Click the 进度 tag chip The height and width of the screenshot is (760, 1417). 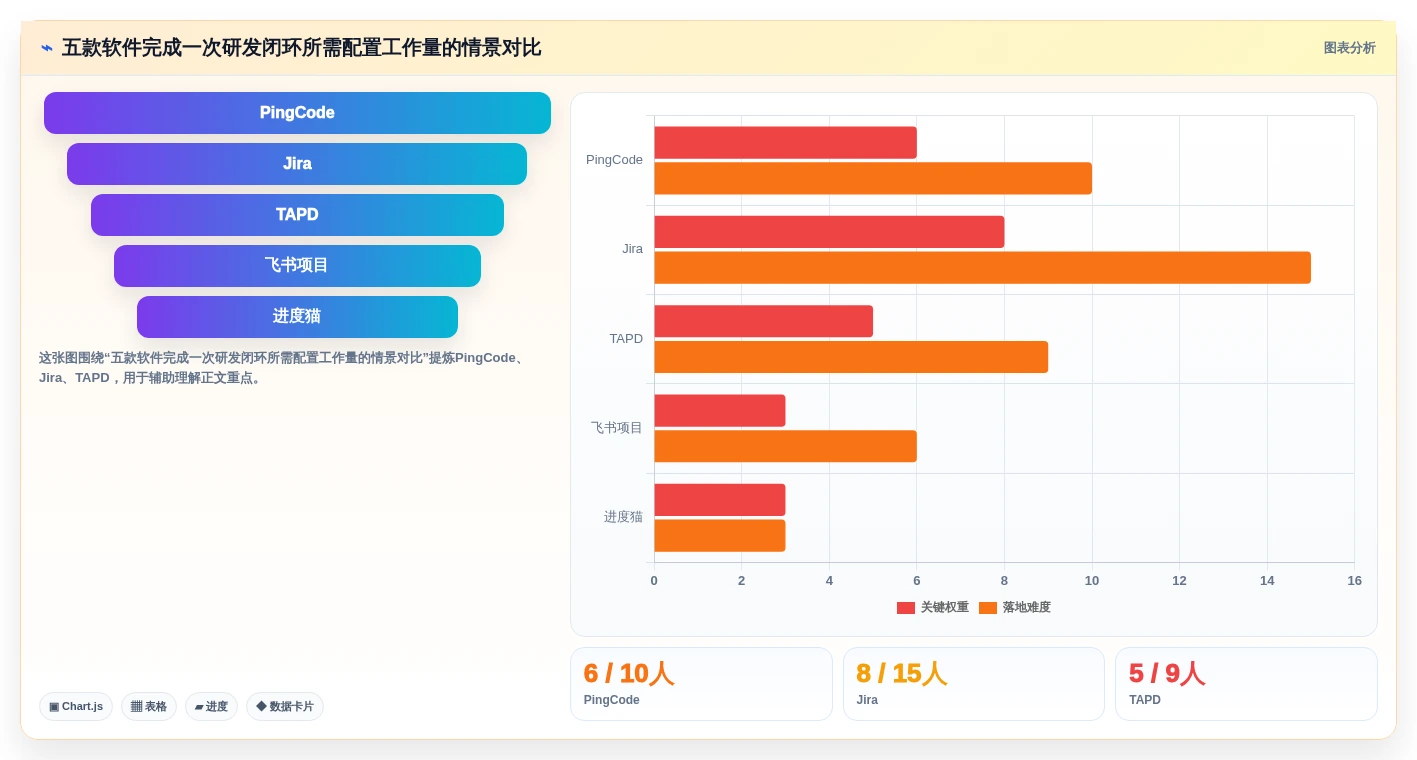[211, 707]
